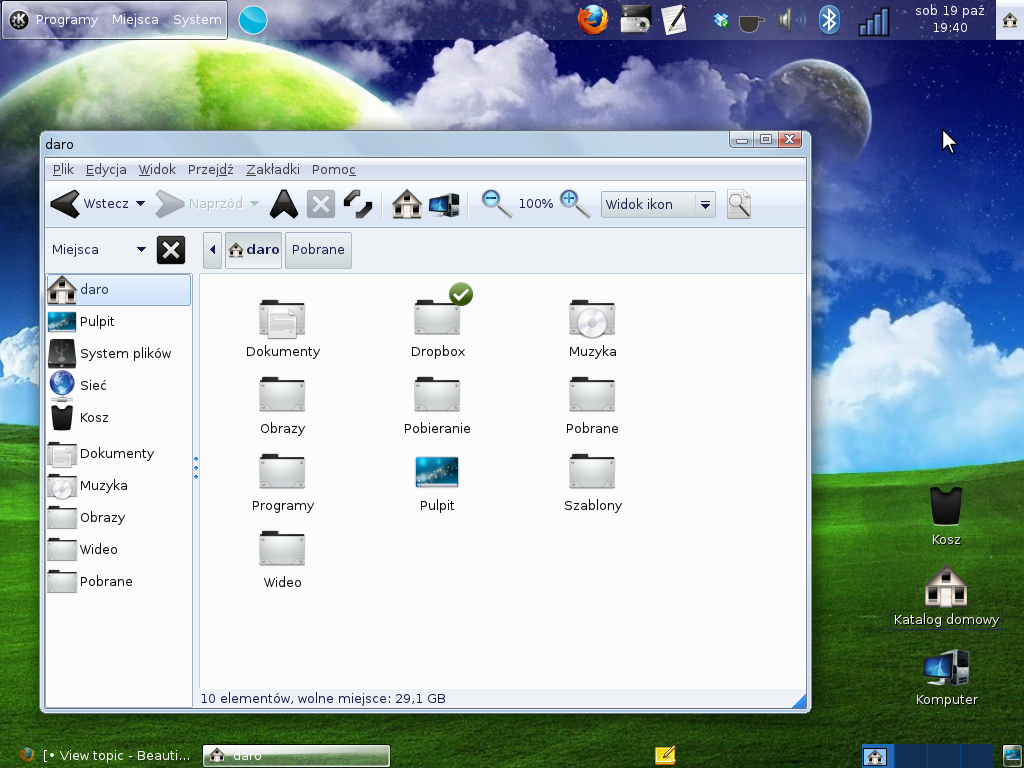Open the Edycja menu
The height and width of the screenshot is (768, 1024).
[106, 169]
